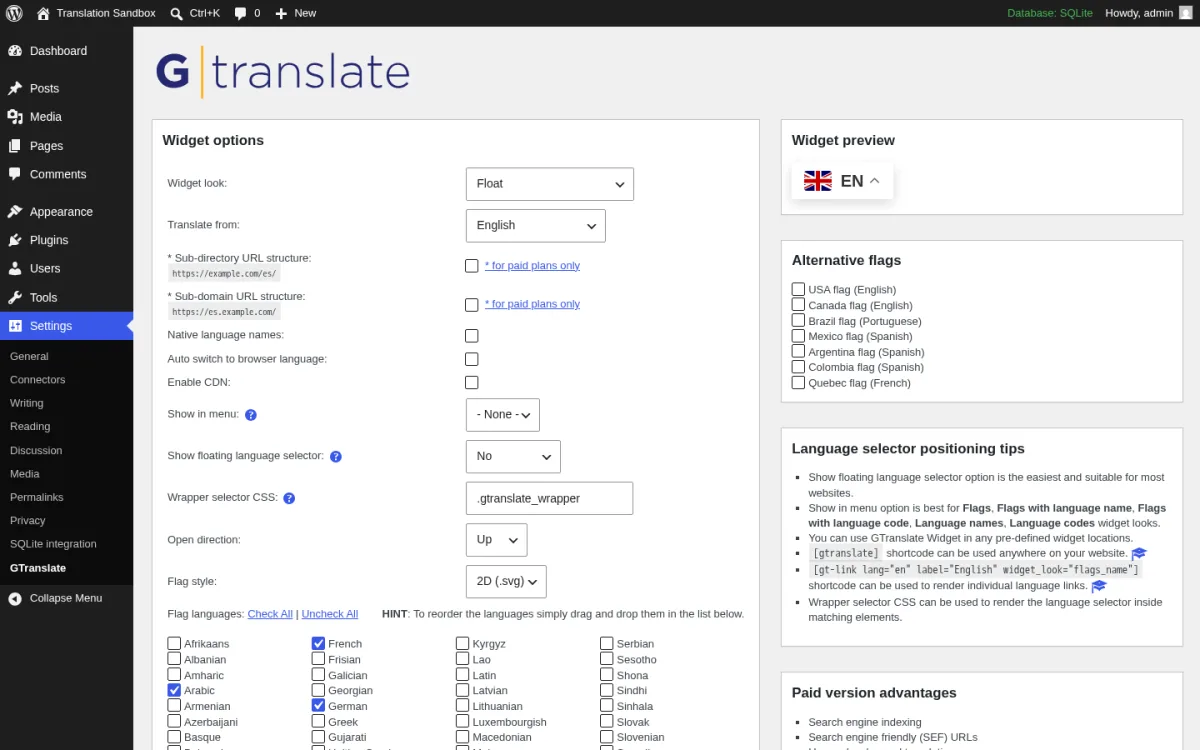The width and height of the screenshot is (1200, 750).
Task: Uncheck the German language checkbox
Action: tap(318, 706)
